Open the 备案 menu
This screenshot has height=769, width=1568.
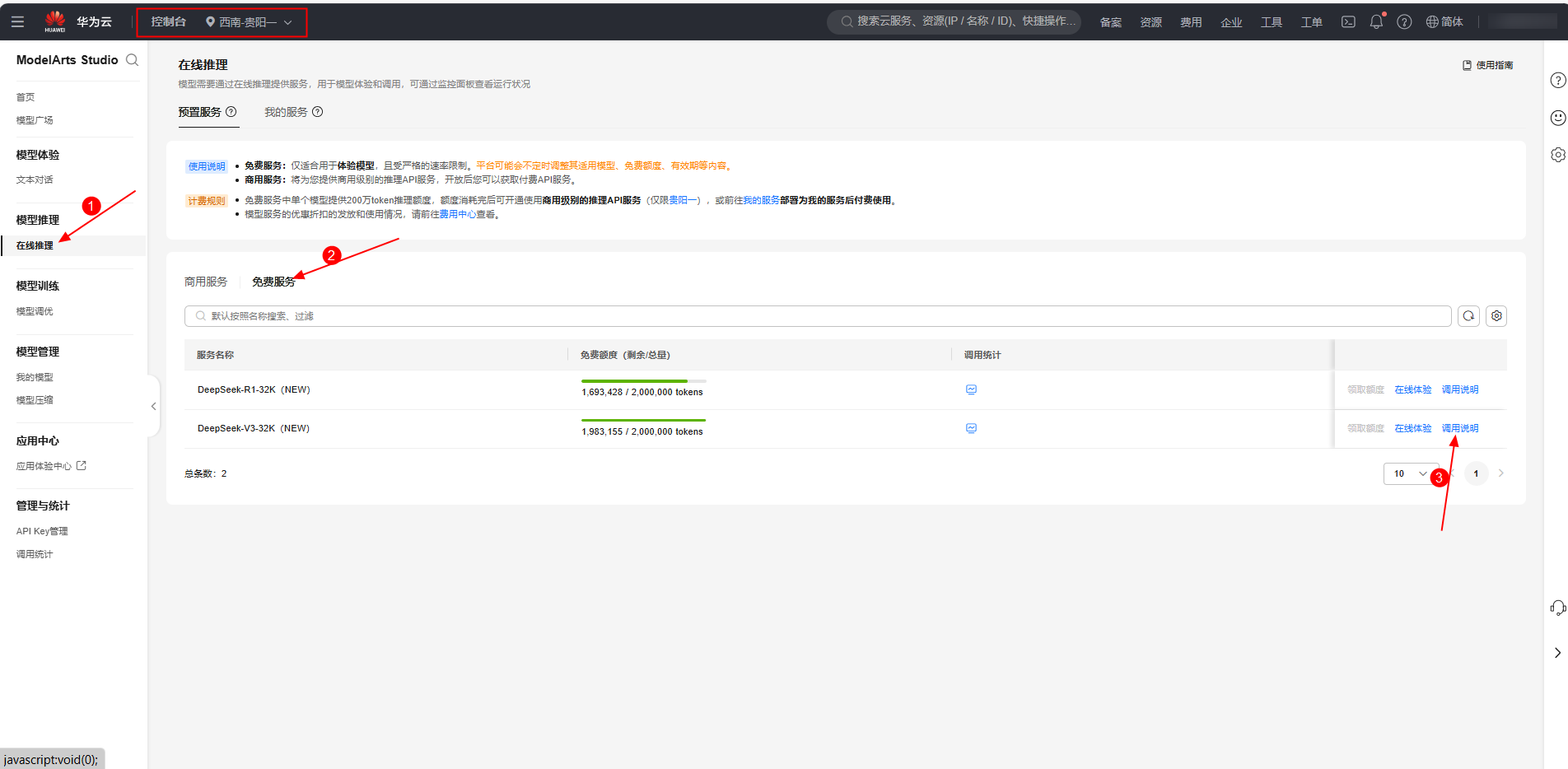[x=1111, y=22]
